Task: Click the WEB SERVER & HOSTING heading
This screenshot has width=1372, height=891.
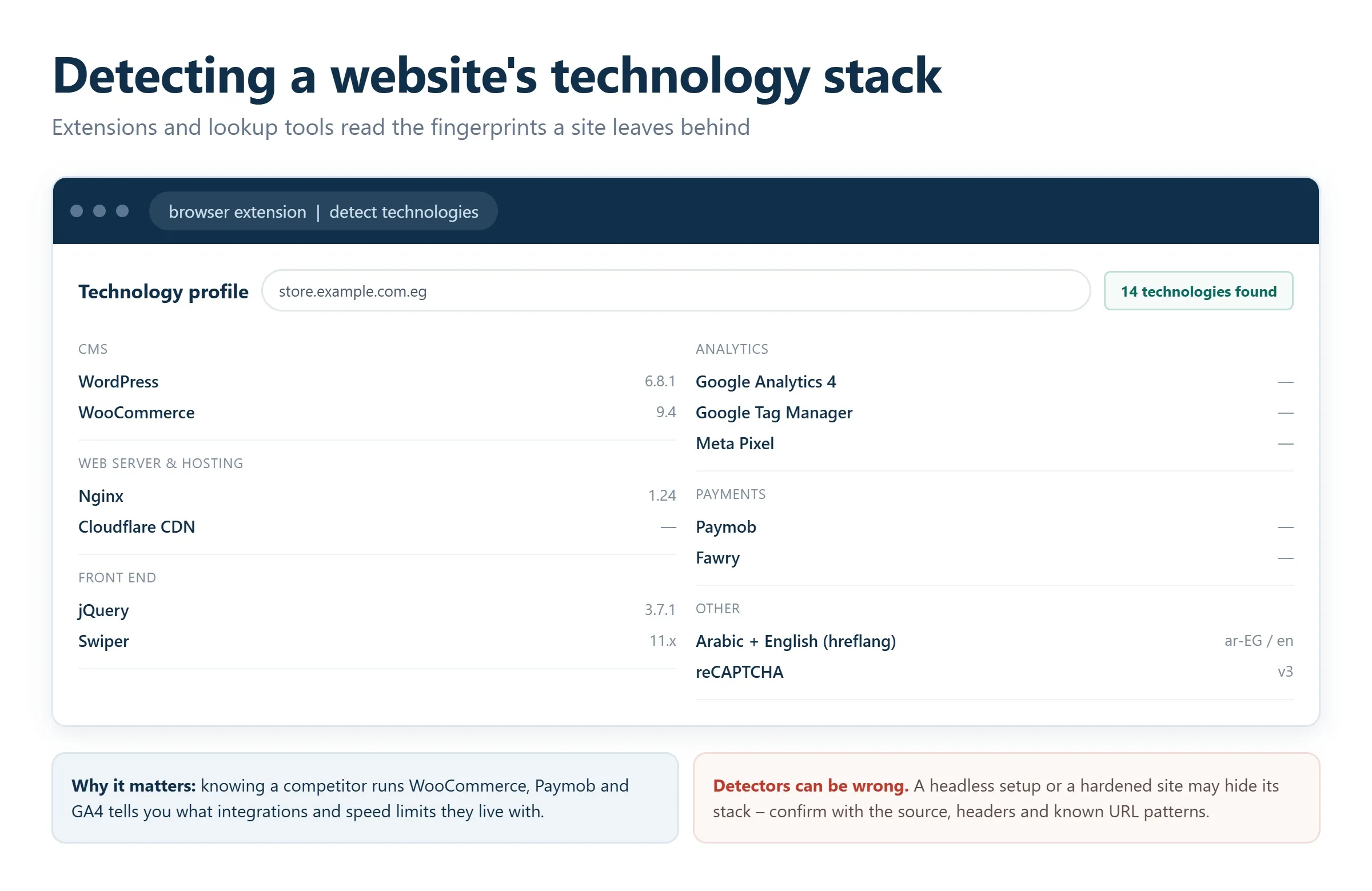Action: point(161,464)
